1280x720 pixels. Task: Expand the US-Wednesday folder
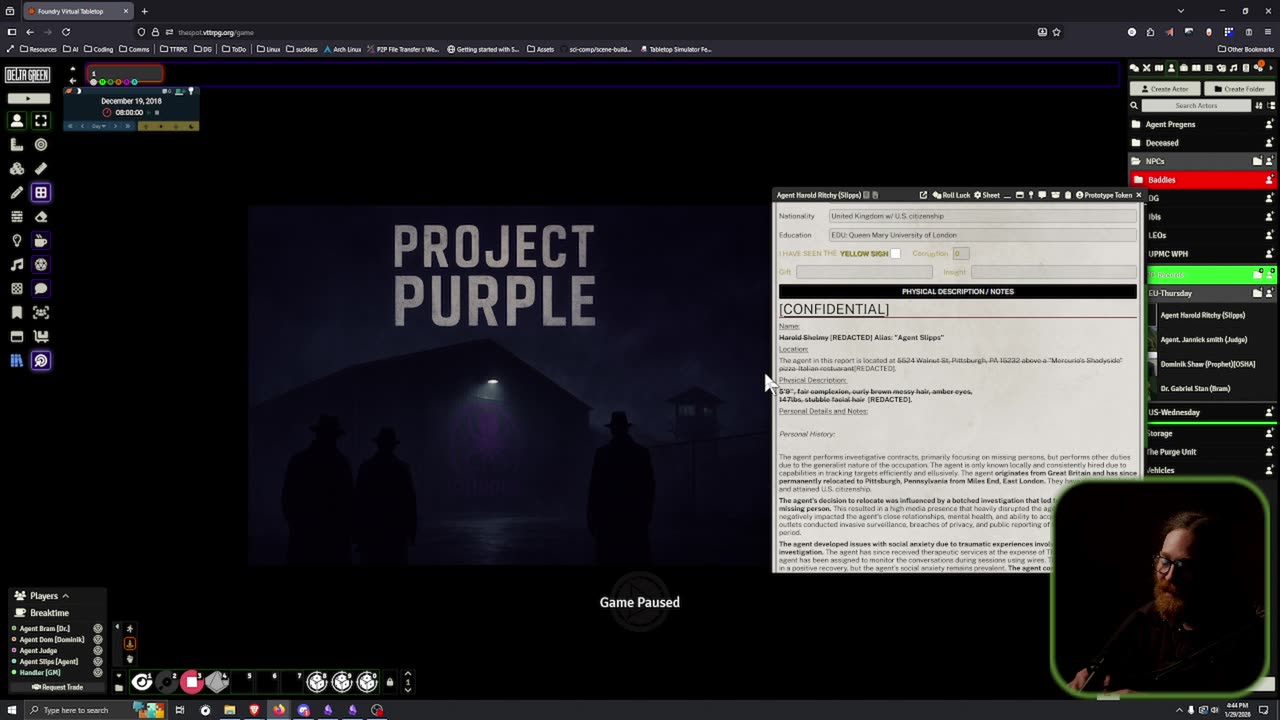[x=1210, y=412]
